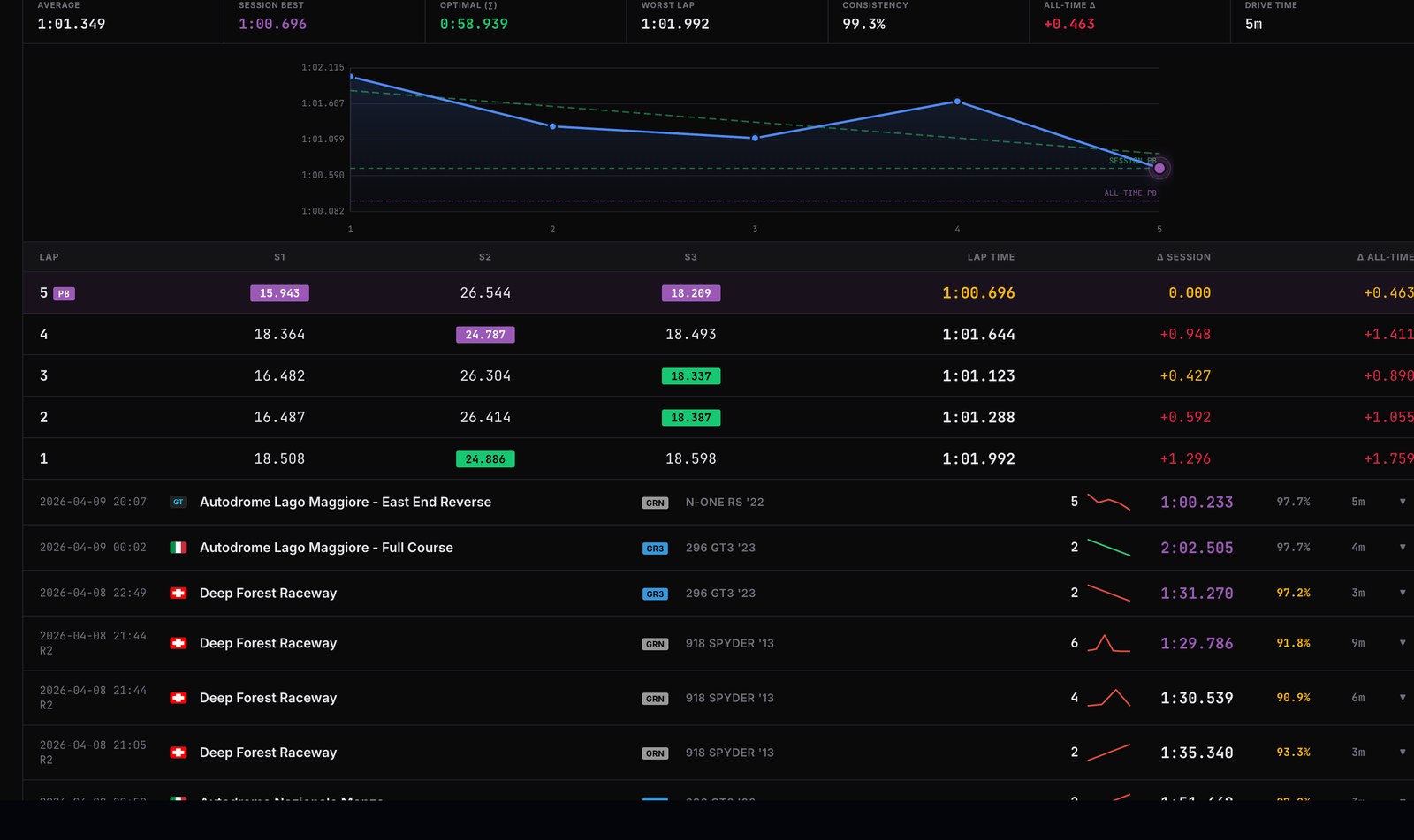Click the green sparkline for the 2:02.505 session

point(1108,548)
